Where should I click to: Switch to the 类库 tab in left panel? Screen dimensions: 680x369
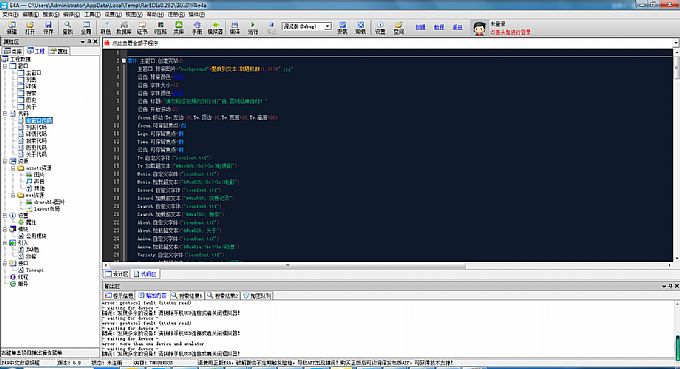pos(13,51)
